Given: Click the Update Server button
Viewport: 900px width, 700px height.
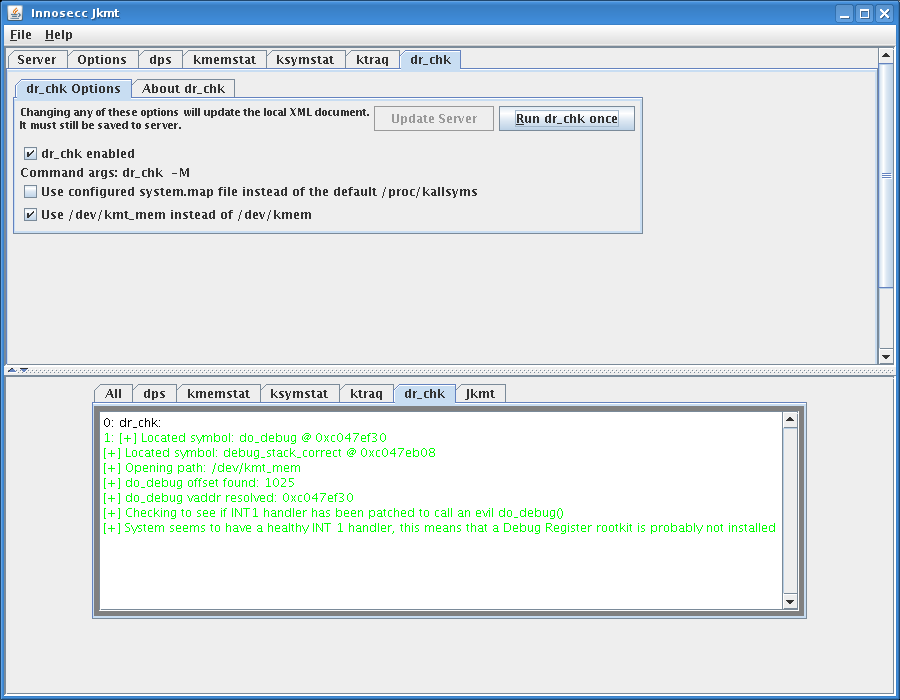Looking at the screenshot, I should [x=433, y=118].
